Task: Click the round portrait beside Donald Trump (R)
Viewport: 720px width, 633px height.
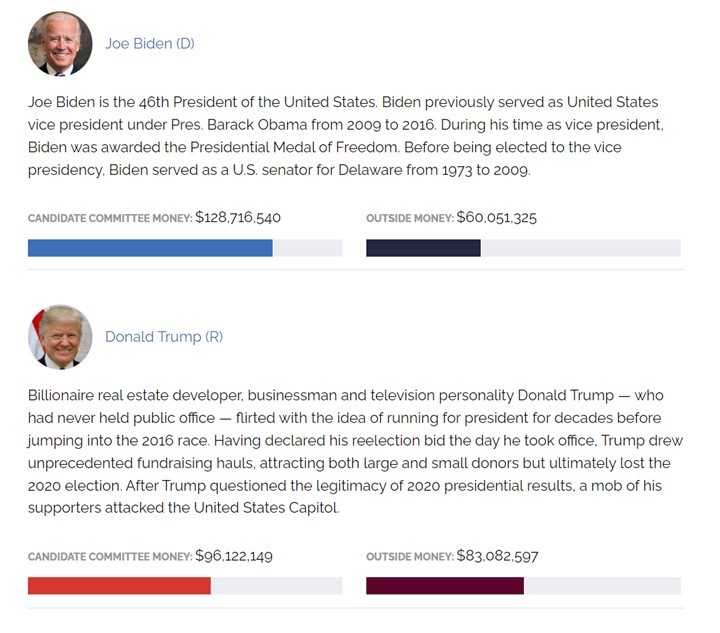Action: (60, 336)
